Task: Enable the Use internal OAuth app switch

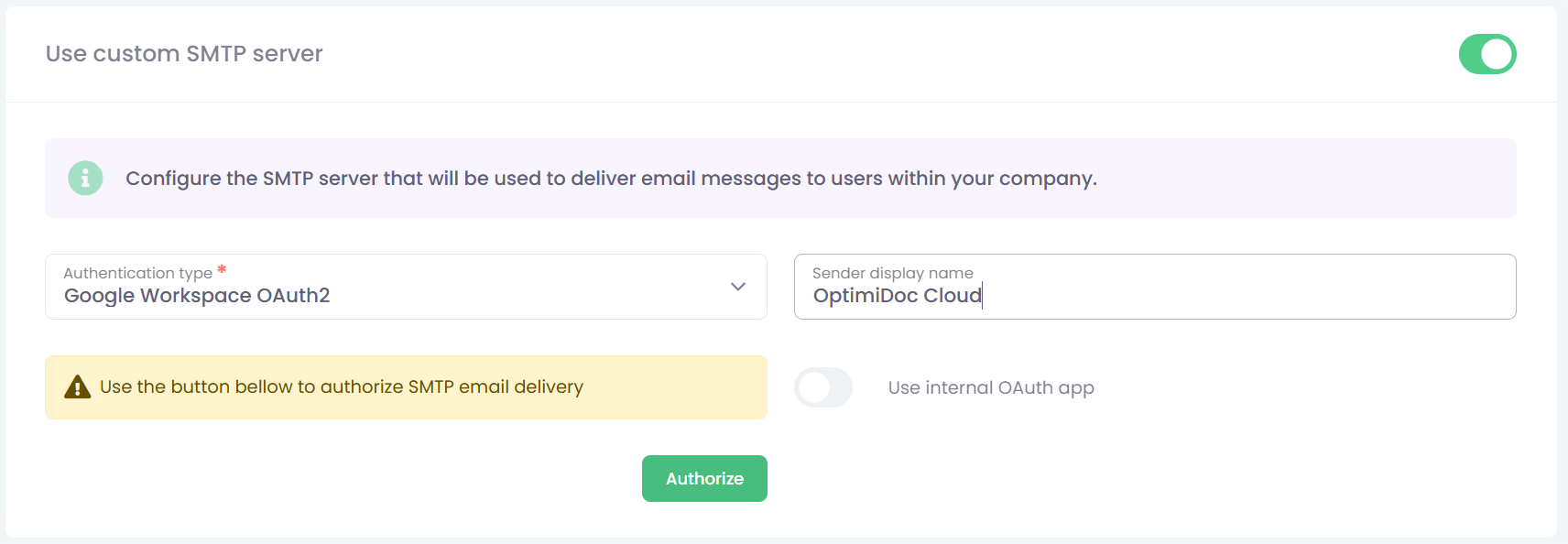Action: click(822, 387)
